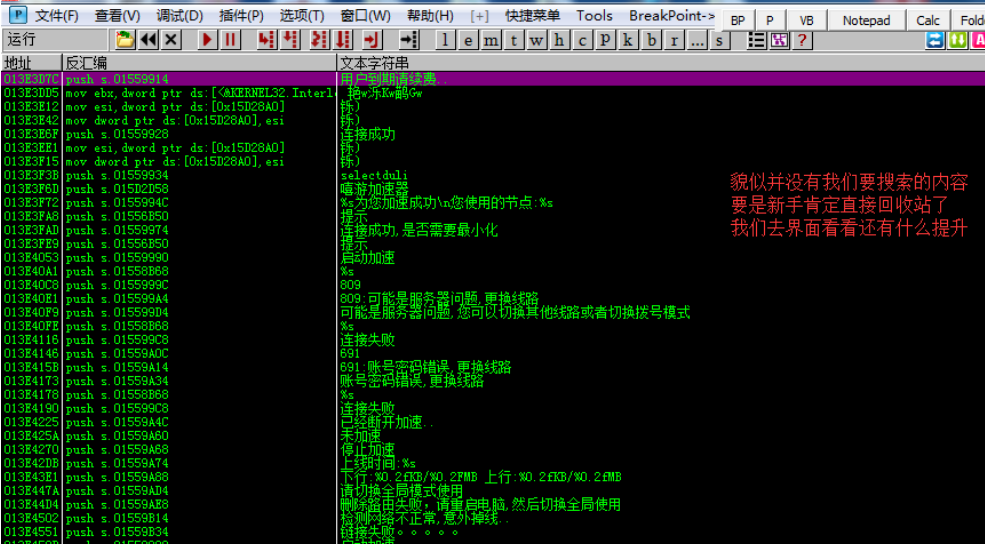Screen dimensions: 985x544
Task: Open the 文件(F) menu
Action: point(57,15)
